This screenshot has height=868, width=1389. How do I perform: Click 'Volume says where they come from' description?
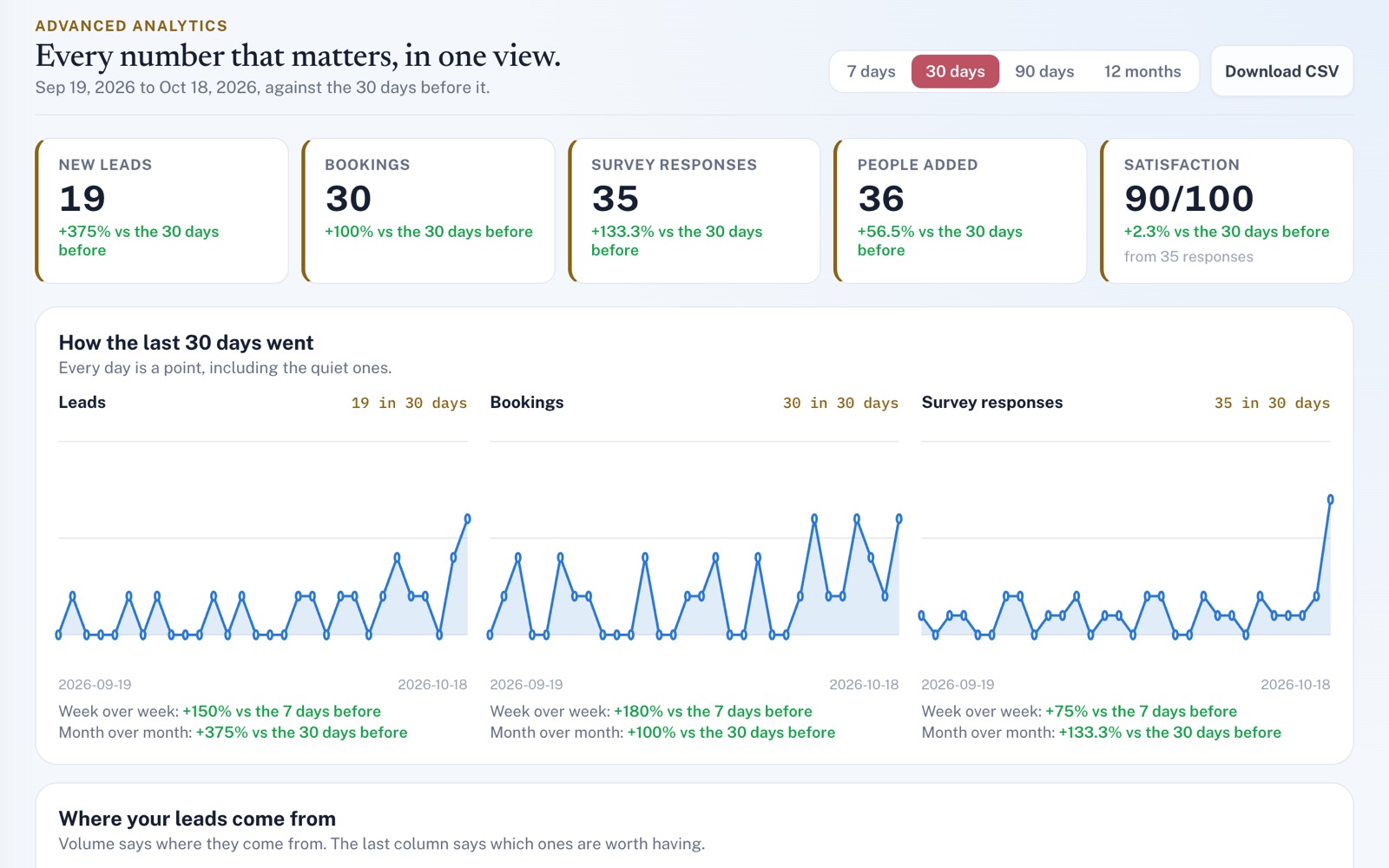point(382,844)
